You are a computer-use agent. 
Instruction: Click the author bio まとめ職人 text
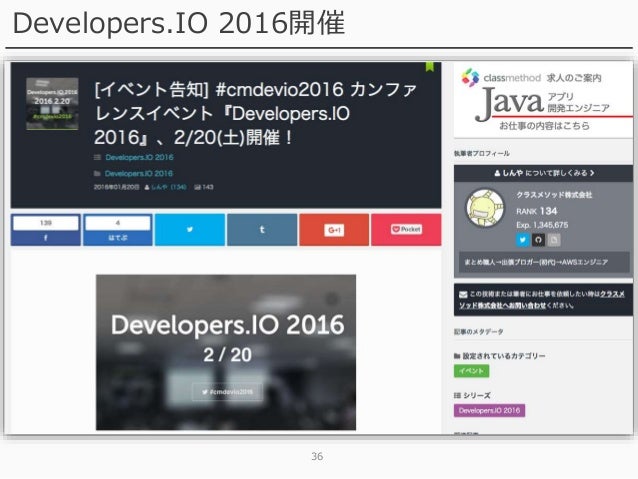pyautogui.click(x=536, y=262)
